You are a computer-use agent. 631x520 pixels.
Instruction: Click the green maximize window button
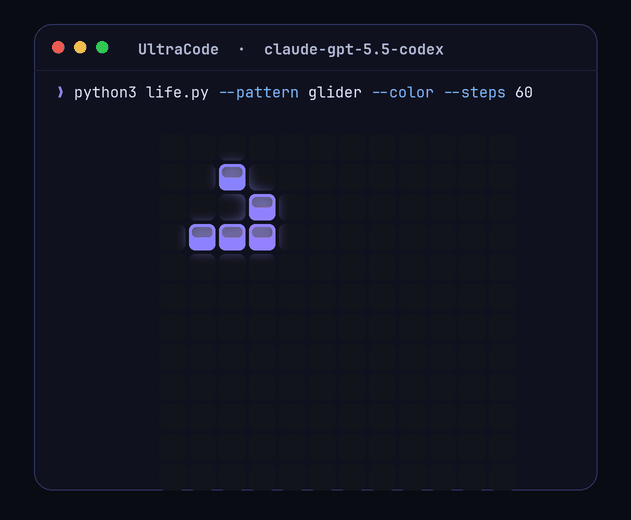102,47
